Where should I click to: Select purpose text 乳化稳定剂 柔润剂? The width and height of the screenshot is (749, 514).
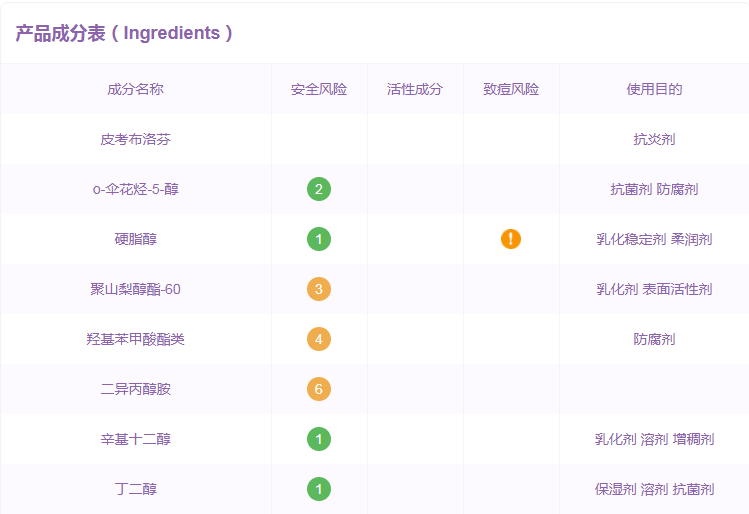[654, 239]
